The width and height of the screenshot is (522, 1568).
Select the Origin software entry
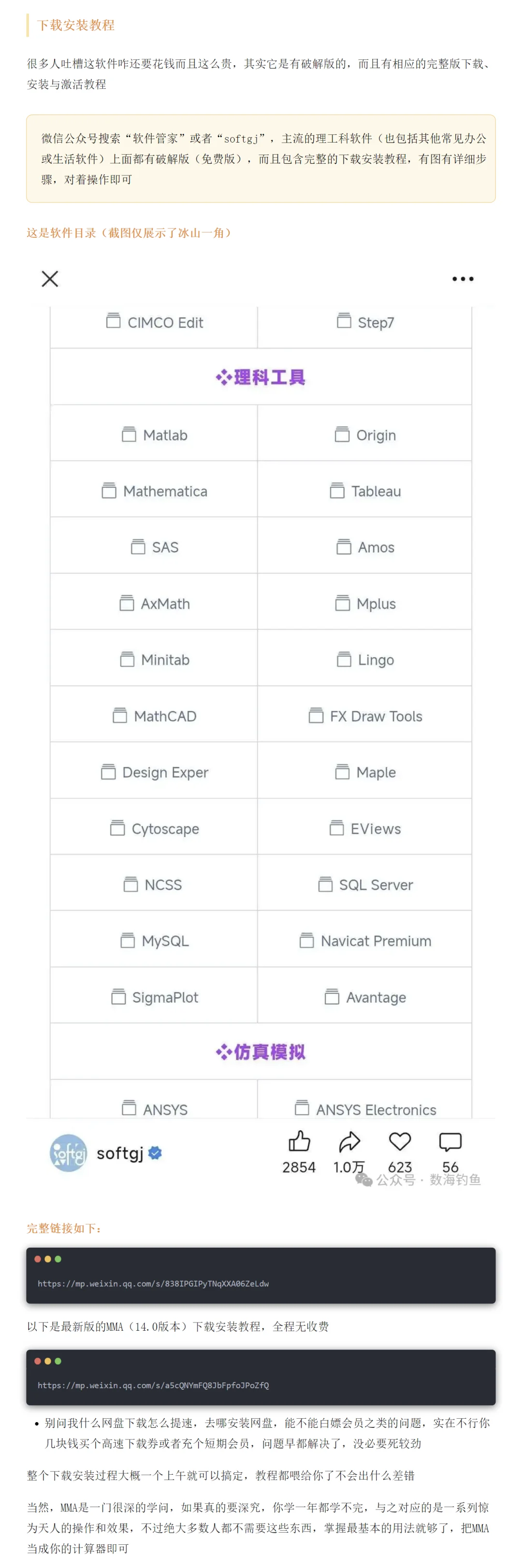pos(365,435)
